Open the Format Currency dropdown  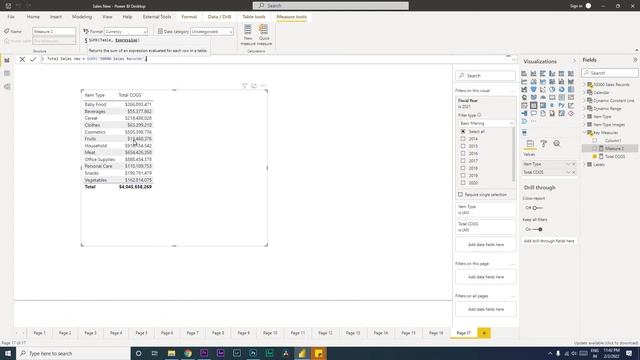tap(126, 31)
